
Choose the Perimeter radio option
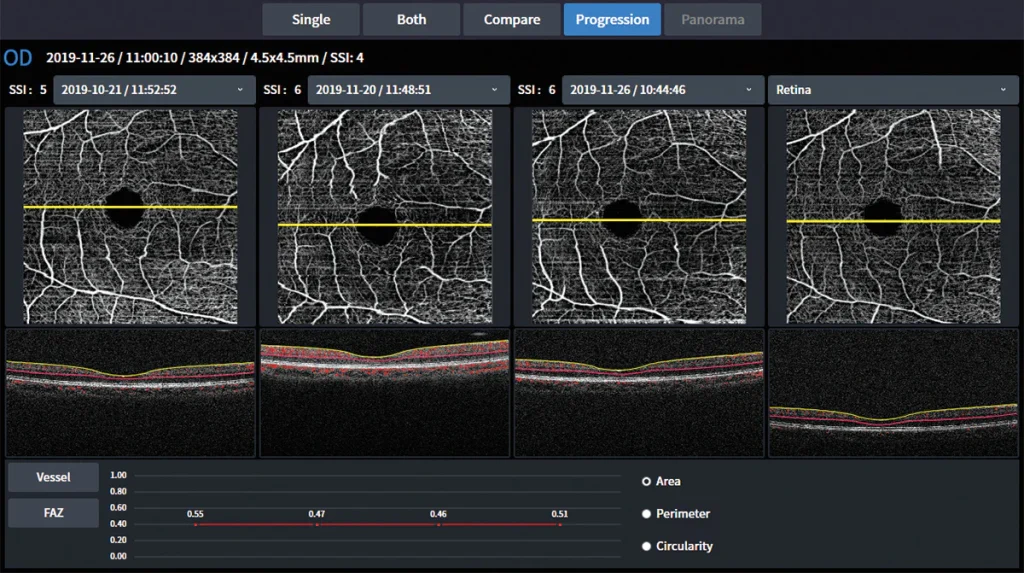647,514
